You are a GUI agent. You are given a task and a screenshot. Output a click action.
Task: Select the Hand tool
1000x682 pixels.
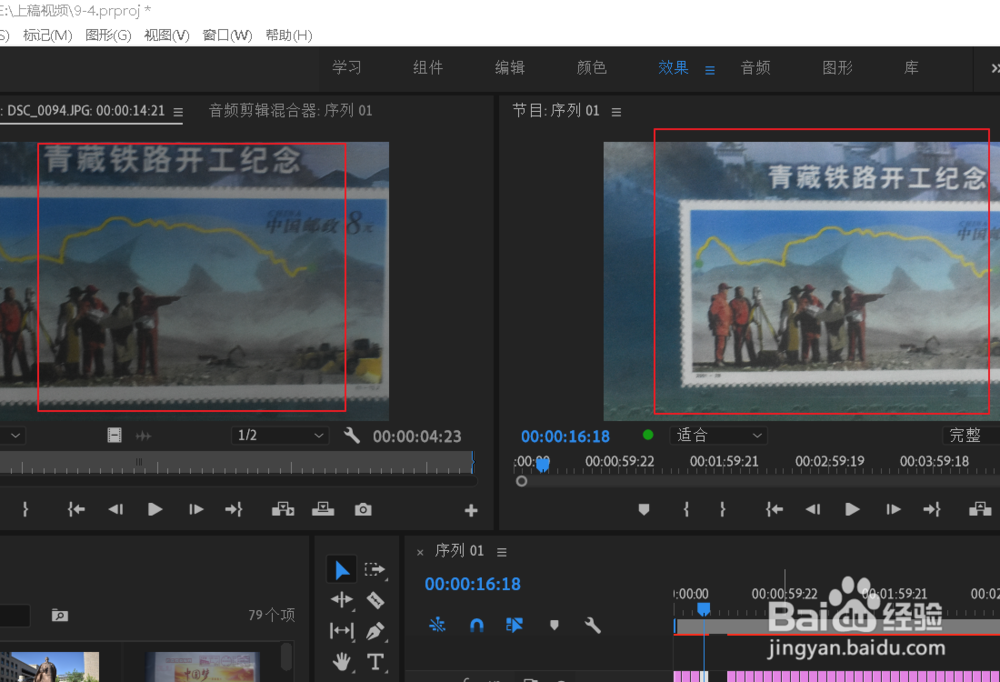[x=341, y=662]
